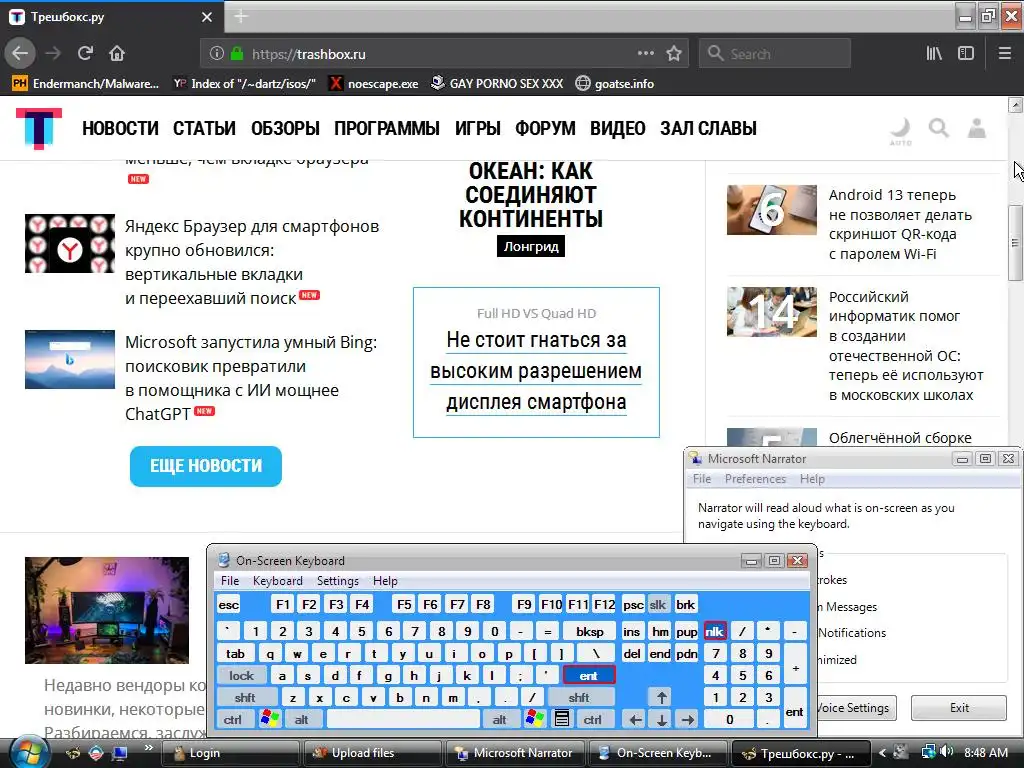Open the Windows Start orb
The width and height of the screenshot is (1024, 768).
28,752
